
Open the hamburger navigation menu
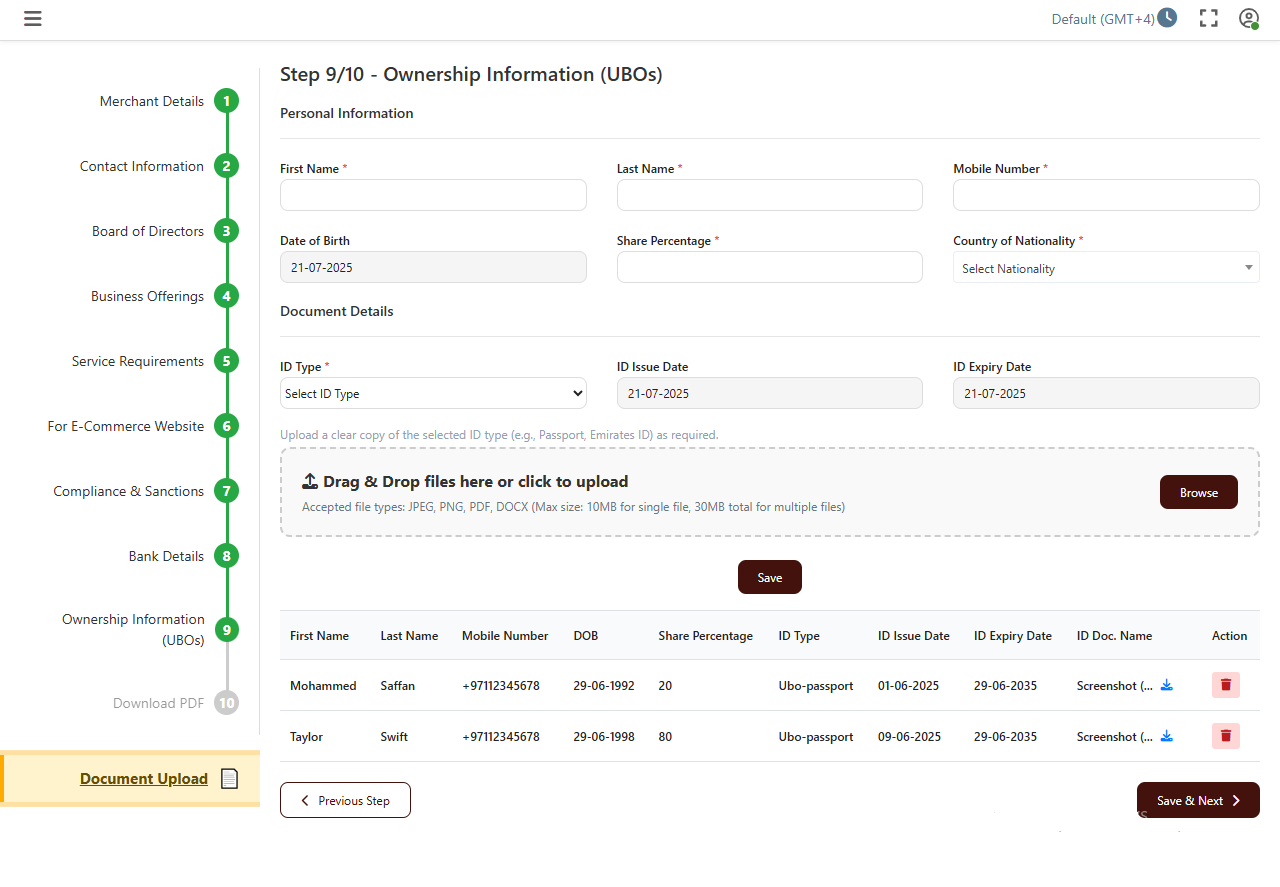33,18
